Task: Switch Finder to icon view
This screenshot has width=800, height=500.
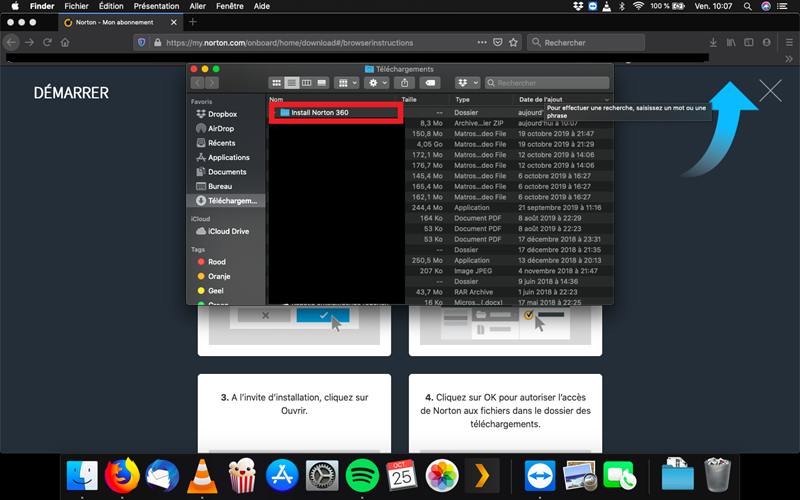Action: 276,83
